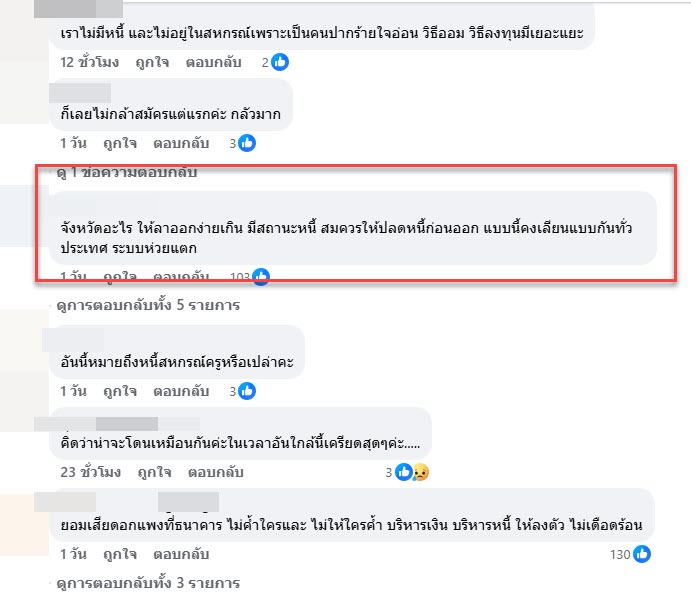
Task: Click ถูกใจ under the หนี้สหกรณ์ครู comment
Action: click(120, 391)
